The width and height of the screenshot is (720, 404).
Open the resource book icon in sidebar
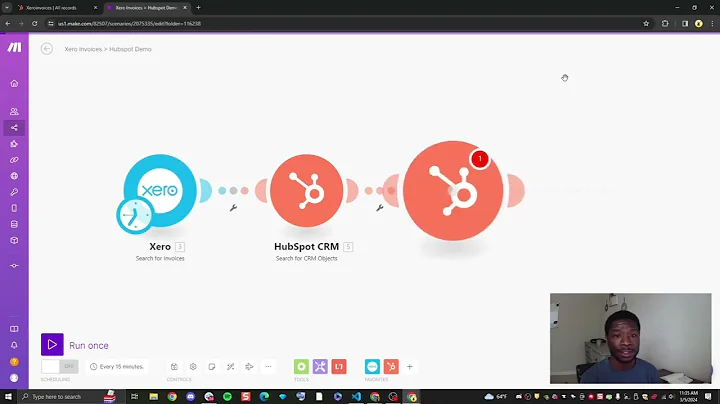point(14,329)
